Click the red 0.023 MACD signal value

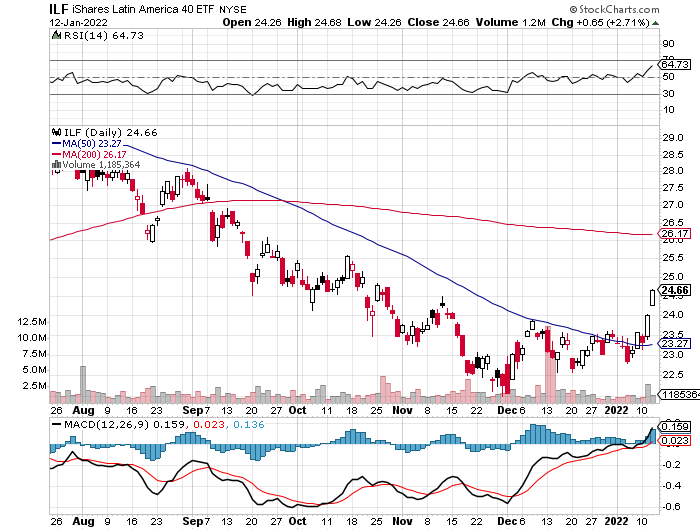207,424
